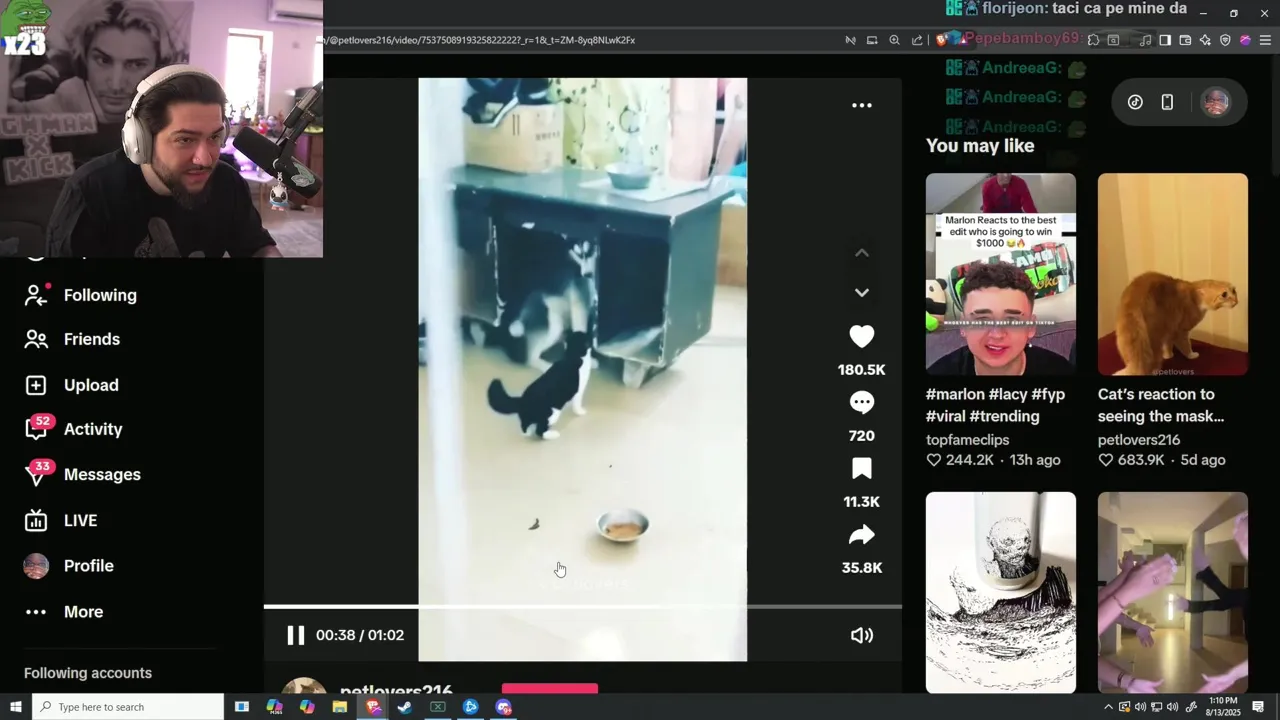Open the browser hamburger menu
Screen dimensions: 1280x720
(1265, 40)
